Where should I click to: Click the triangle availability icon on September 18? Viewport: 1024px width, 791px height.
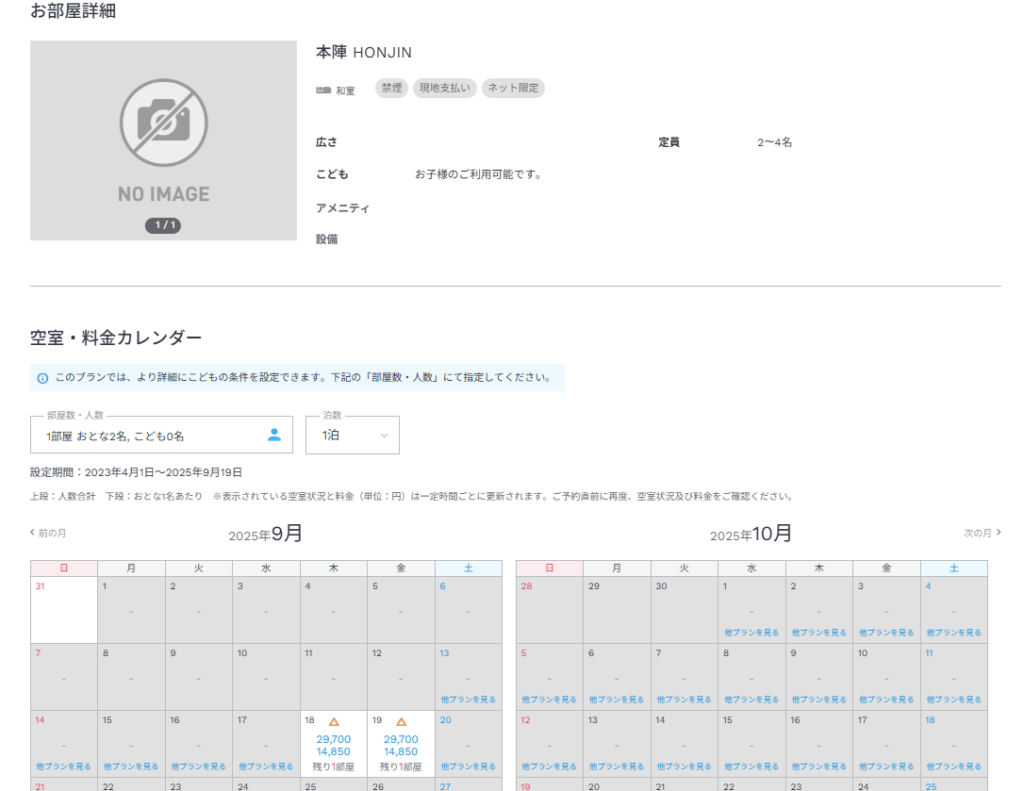[x=334, y=721]
